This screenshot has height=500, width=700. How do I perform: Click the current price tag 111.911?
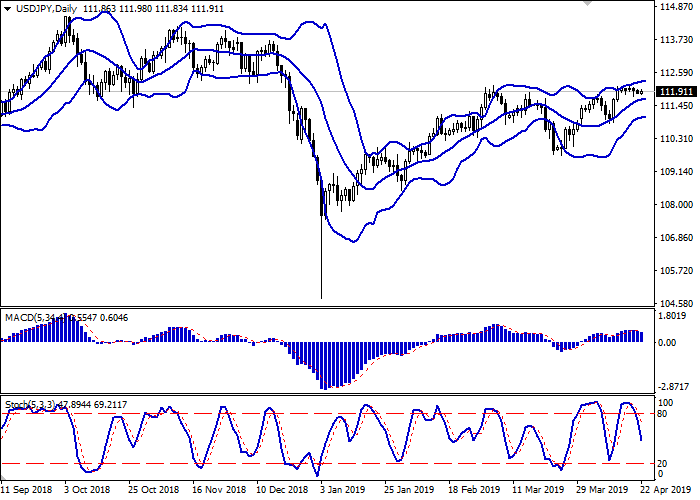[x=675, y=92]
